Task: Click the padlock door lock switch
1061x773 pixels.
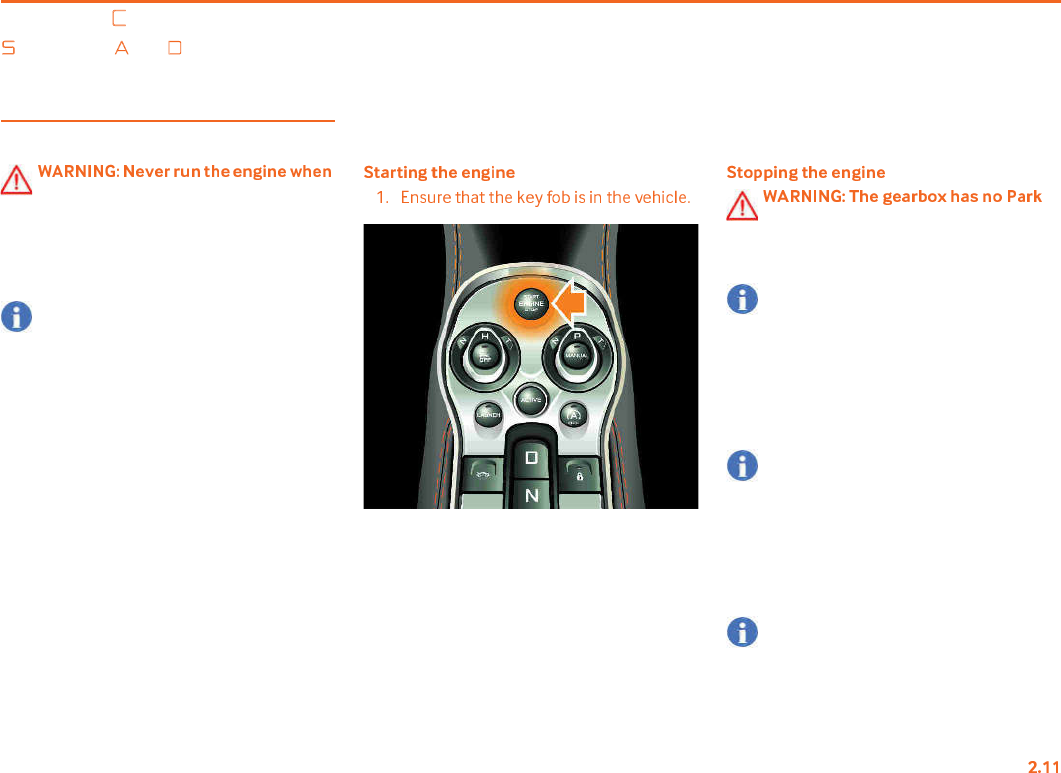Action: tap(580, 474)
